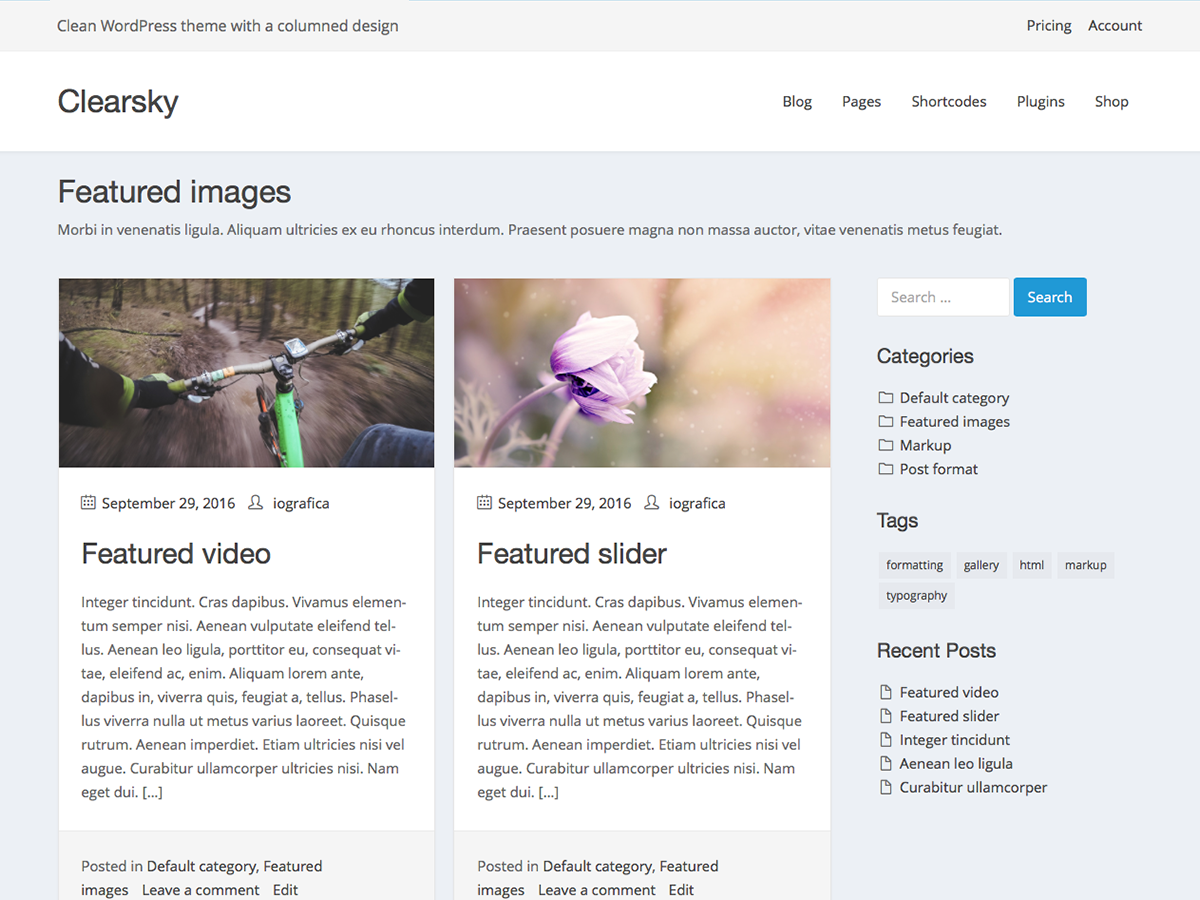The width and height of the screenshot is (1200, 900).
Task: Open the Shortcodes menu item
Action: point(948,101)
